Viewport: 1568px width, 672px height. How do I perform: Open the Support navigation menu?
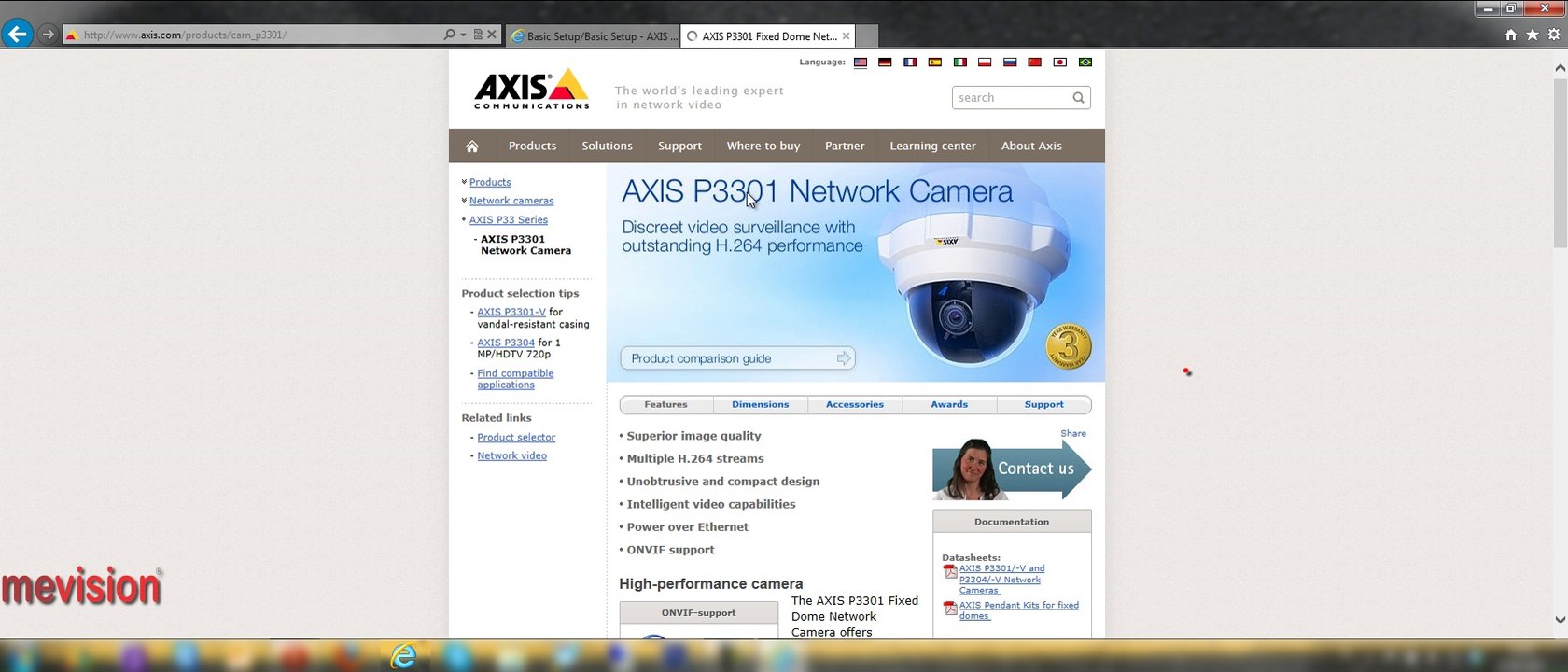point(679,147)
